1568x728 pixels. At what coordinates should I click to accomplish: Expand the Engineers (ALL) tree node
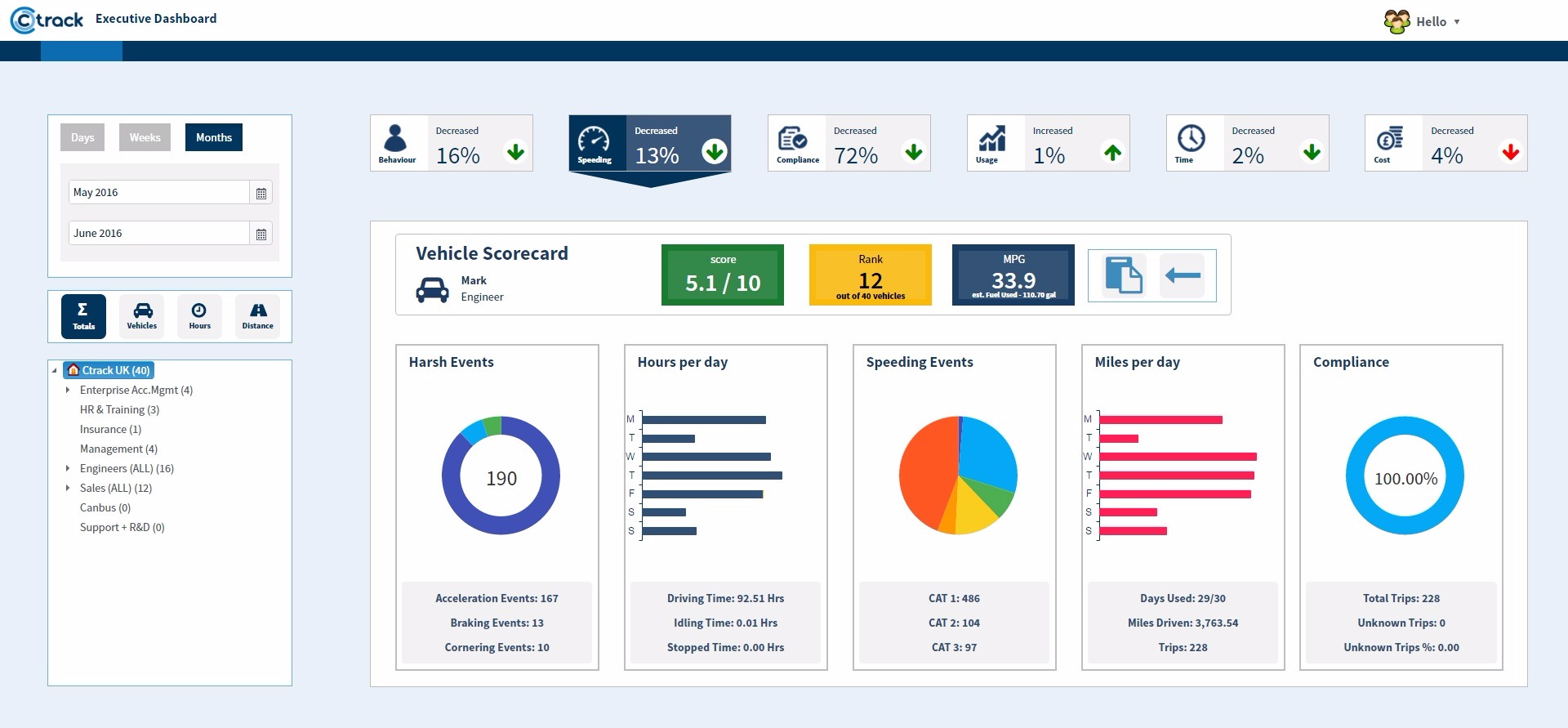[68, 469]
